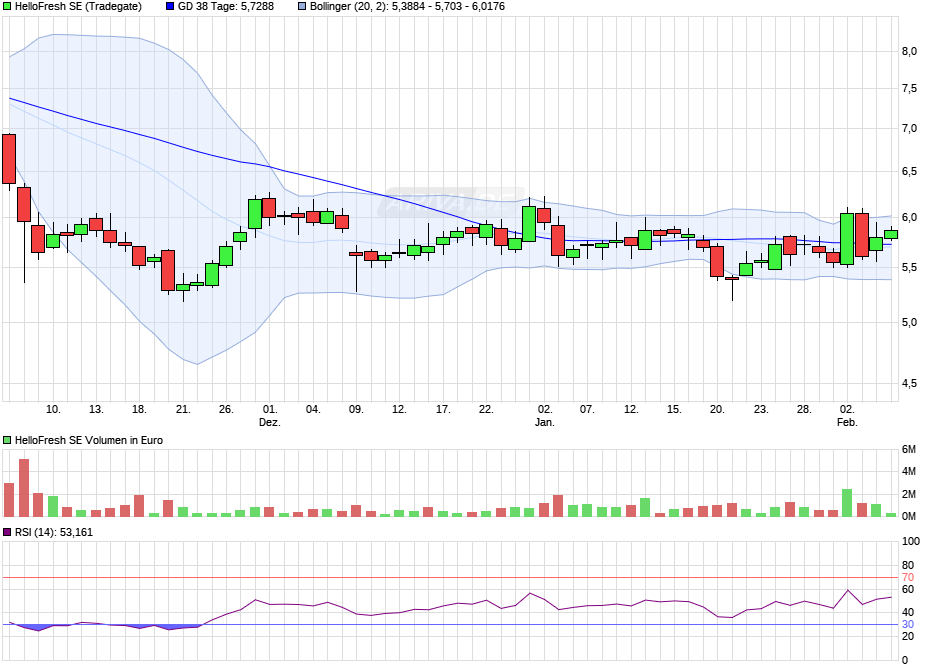This screenshot has width=940, height=670.
Task: Click the 7,0 price axis label
Action: (909, 128)
